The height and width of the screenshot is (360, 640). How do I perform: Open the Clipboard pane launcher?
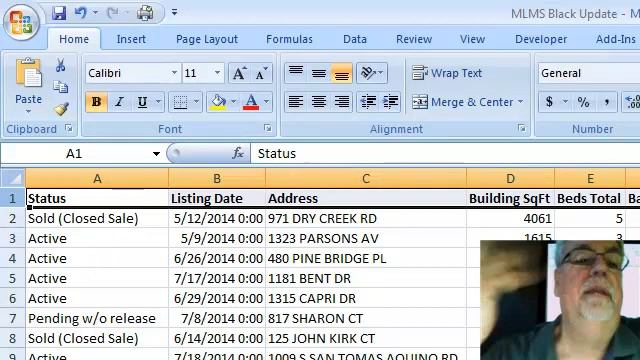pos(69,129)
